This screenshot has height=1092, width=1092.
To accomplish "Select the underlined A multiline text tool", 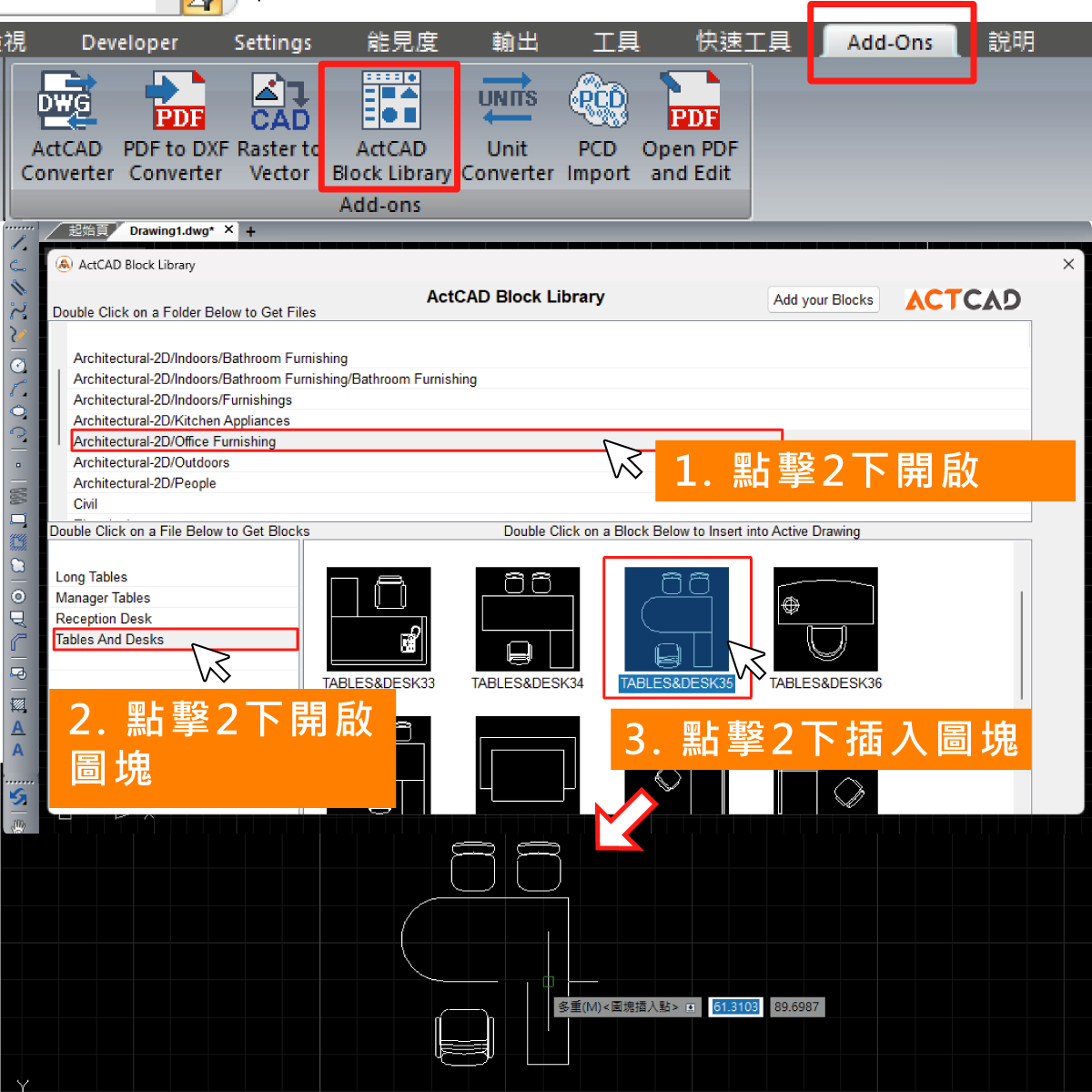I will click(18, 728).
